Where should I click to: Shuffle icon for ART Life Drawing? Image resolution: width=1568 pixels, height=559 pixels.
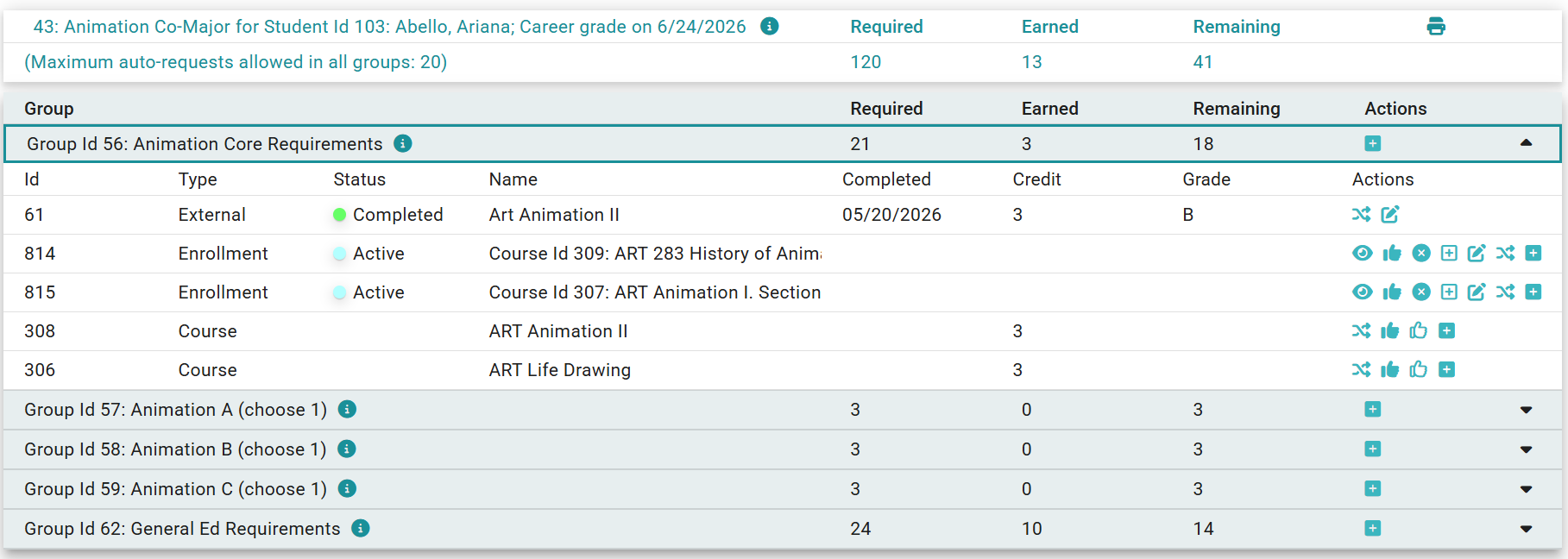click(1362, 369)
